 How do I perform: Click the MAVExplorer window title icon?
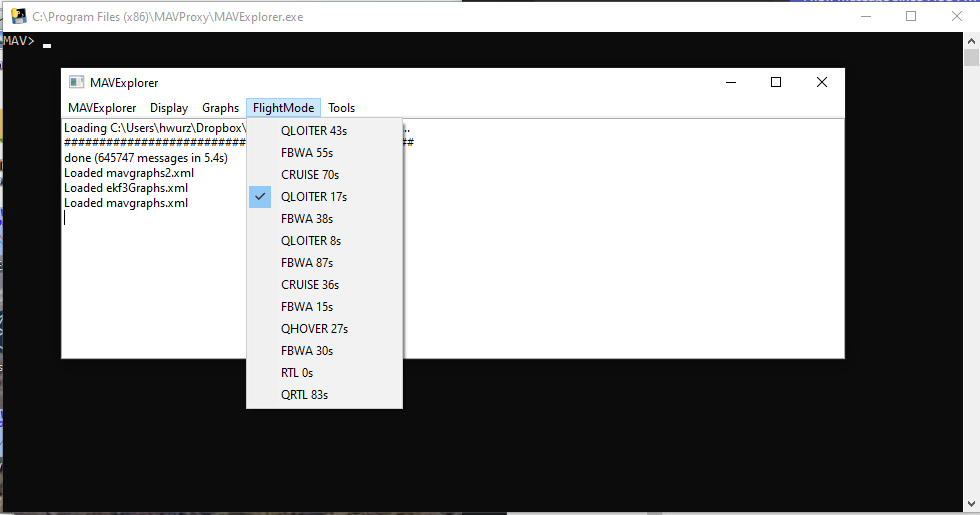coord(76,83)
